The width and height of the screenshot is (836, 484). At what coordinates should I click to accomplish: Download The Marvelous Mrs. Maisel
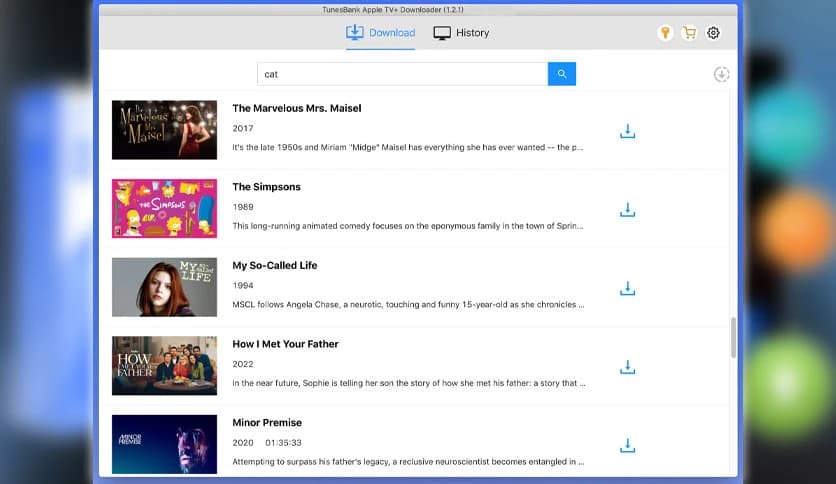click(628, 131)
